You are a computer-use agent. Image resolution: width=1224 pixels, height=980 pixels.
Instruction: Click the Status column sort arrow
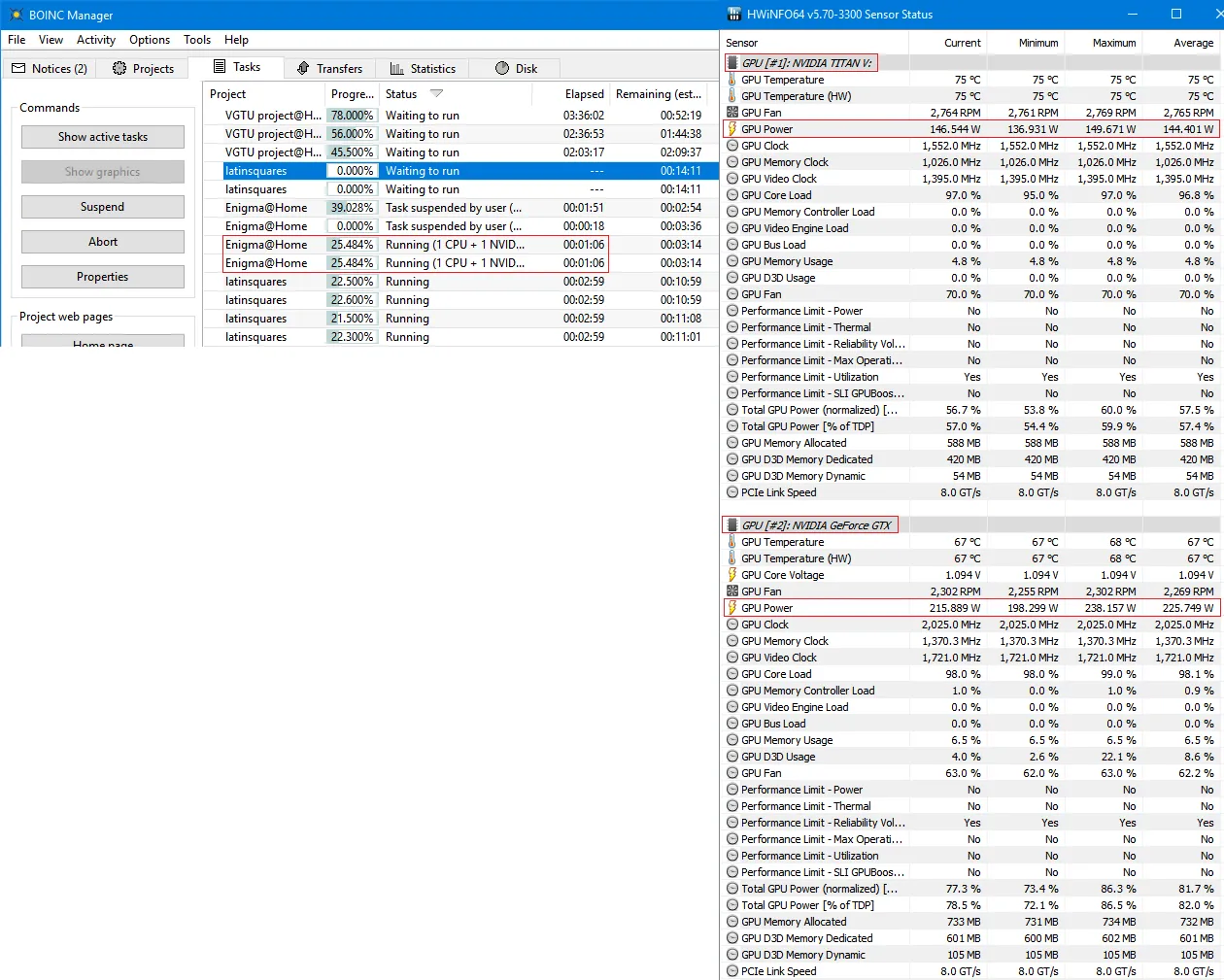436,94
